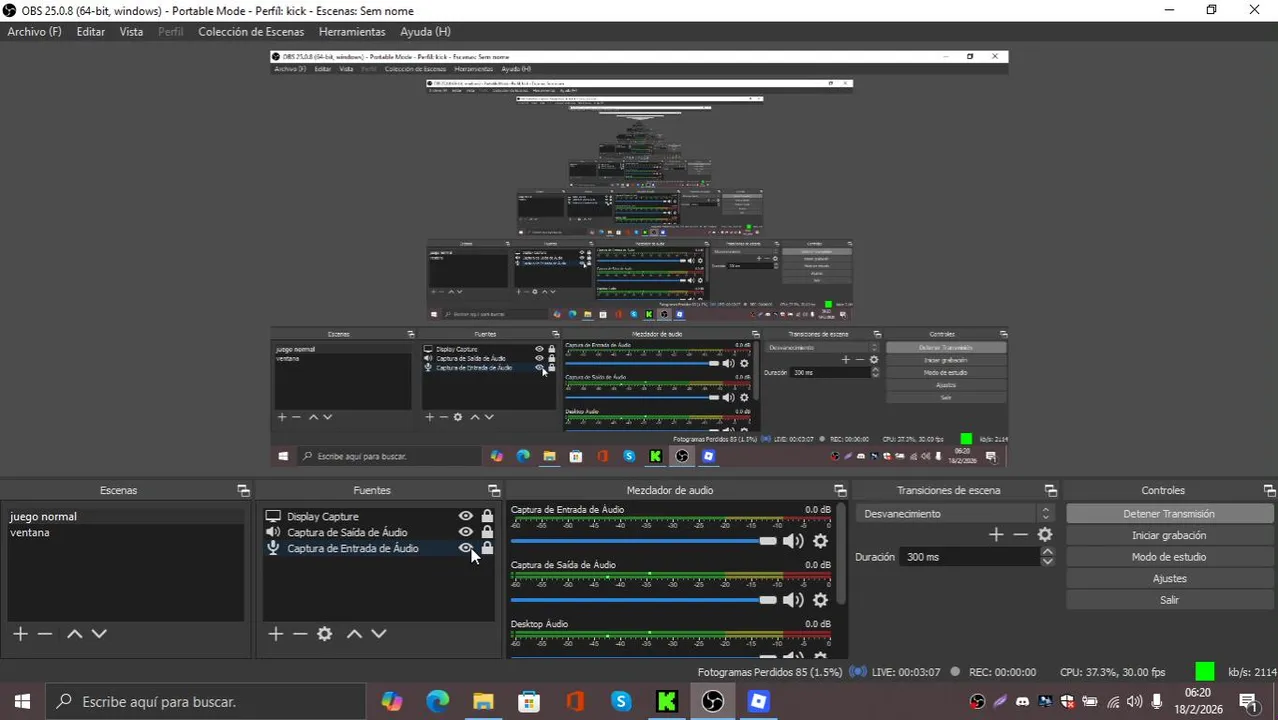Screen dimensions: 1278x720
Task: Select the ventana scene
Action: (x=125, y=533)
